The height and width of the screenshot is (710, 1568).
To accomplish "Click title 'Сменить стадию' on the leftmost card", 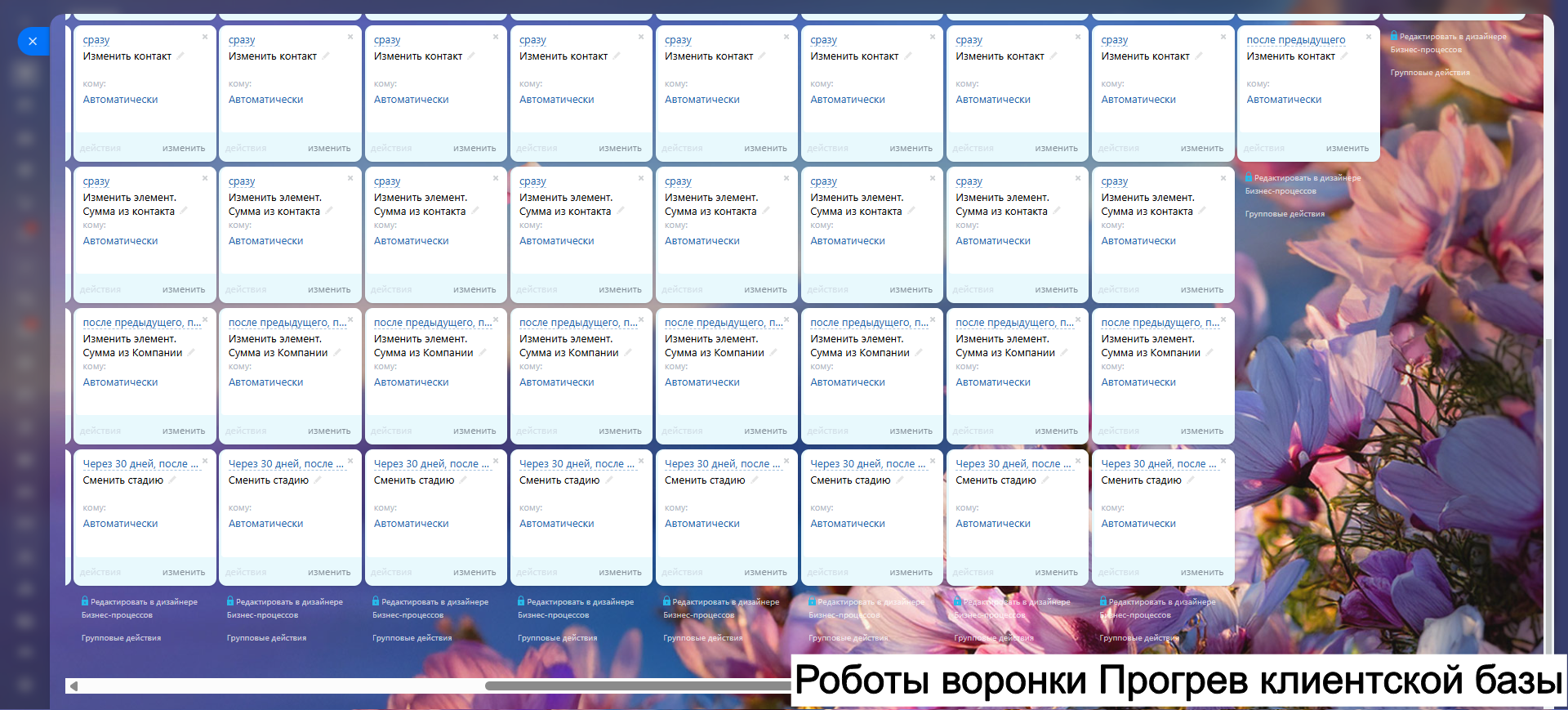I will coord(122,480).
